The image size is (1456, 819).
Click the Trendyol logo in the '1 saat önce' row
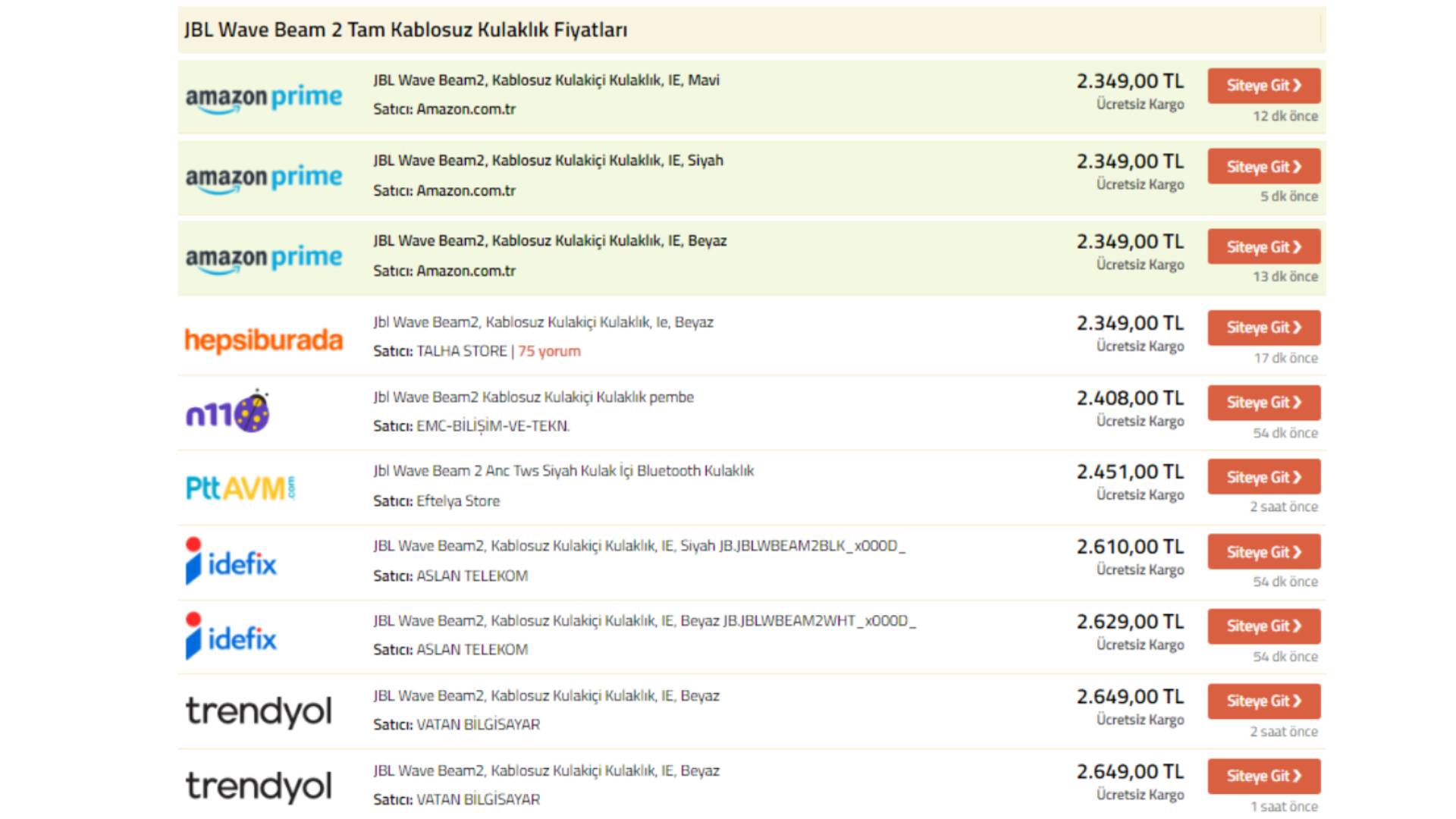click(x=259, y=786)
